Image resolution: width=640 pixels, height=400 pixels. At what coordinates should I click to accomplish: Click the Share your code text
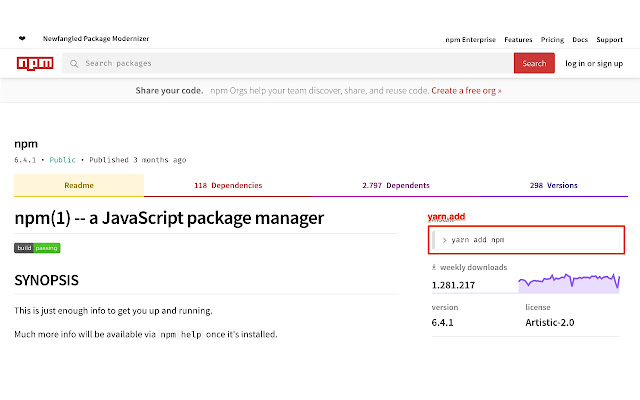coord(169,91)
